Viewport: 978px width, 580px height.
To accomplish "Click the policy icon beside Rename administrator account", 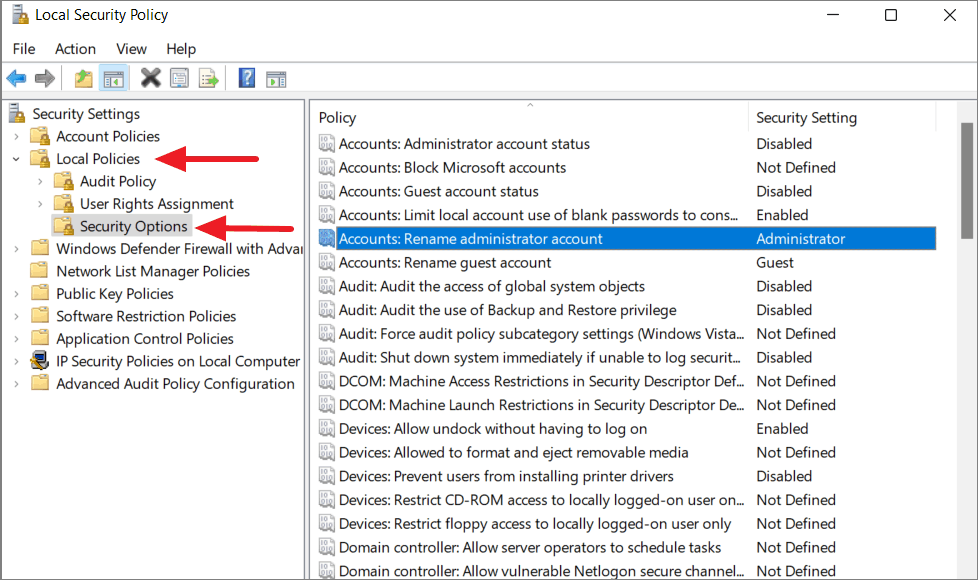I will [327, 238].
